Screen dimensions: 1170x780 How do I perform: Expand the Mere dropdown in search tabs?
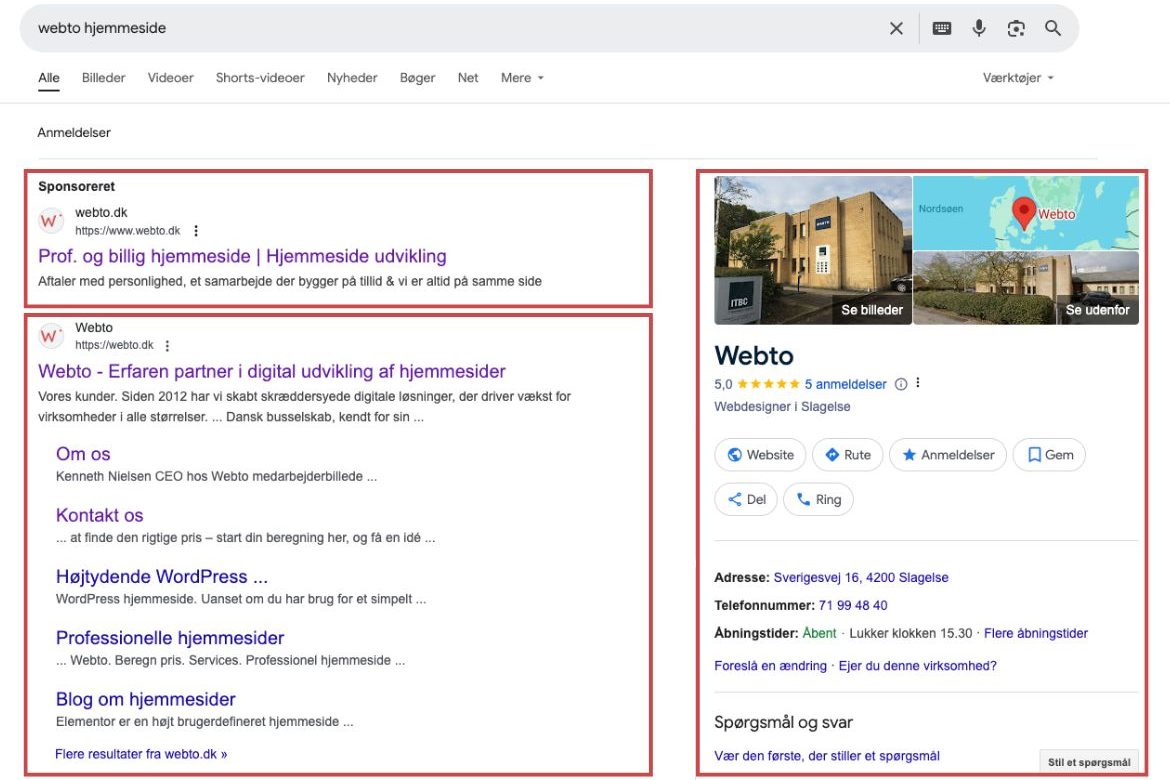[x=522, y=78]
